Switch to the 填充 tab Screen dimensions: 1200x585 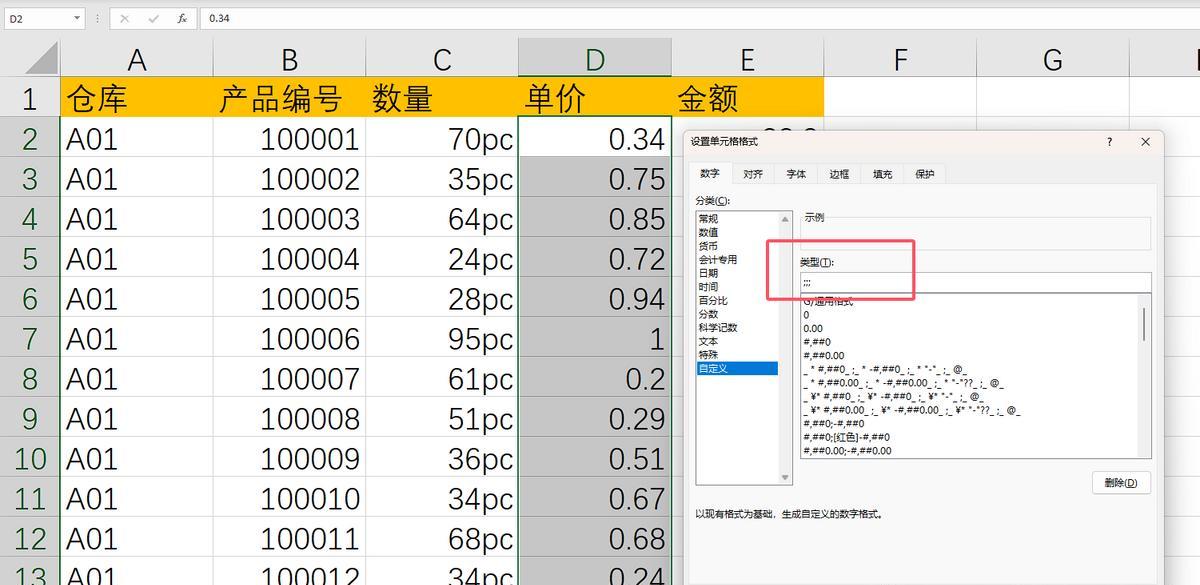pyautogui.click(x=882, y=174)
